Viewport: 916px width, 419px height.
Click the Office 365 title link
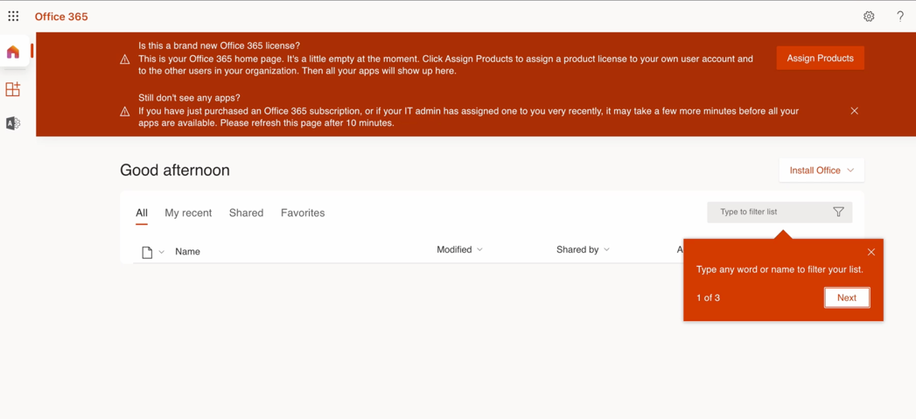(x=61, y=16)
